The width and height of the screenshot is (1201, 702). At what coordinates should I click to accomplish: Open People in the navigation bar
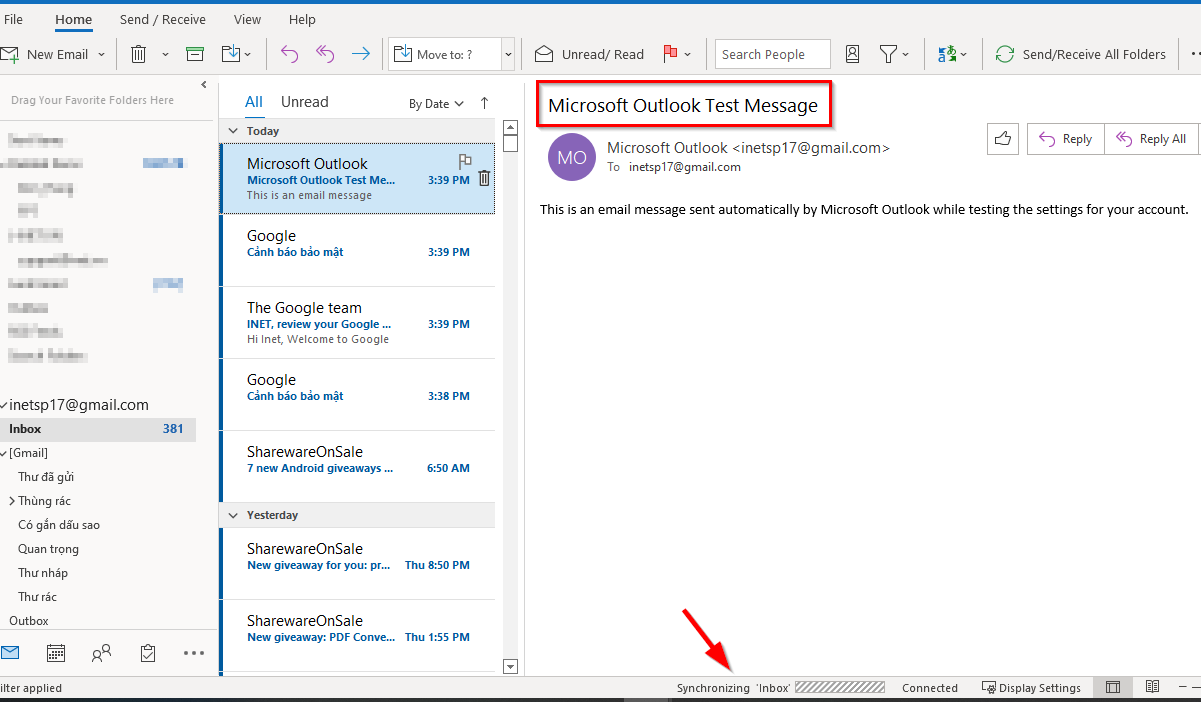[101, 653]
